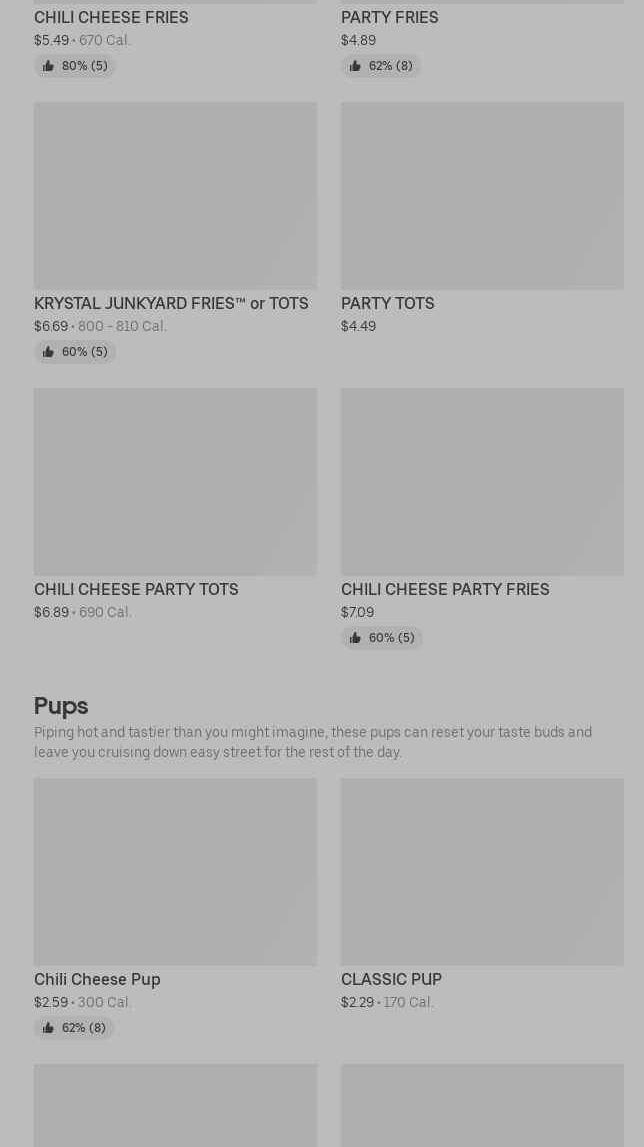
Task: Click the CHILI CHEESE PARTY FRIES image
Action: (482, 481)
